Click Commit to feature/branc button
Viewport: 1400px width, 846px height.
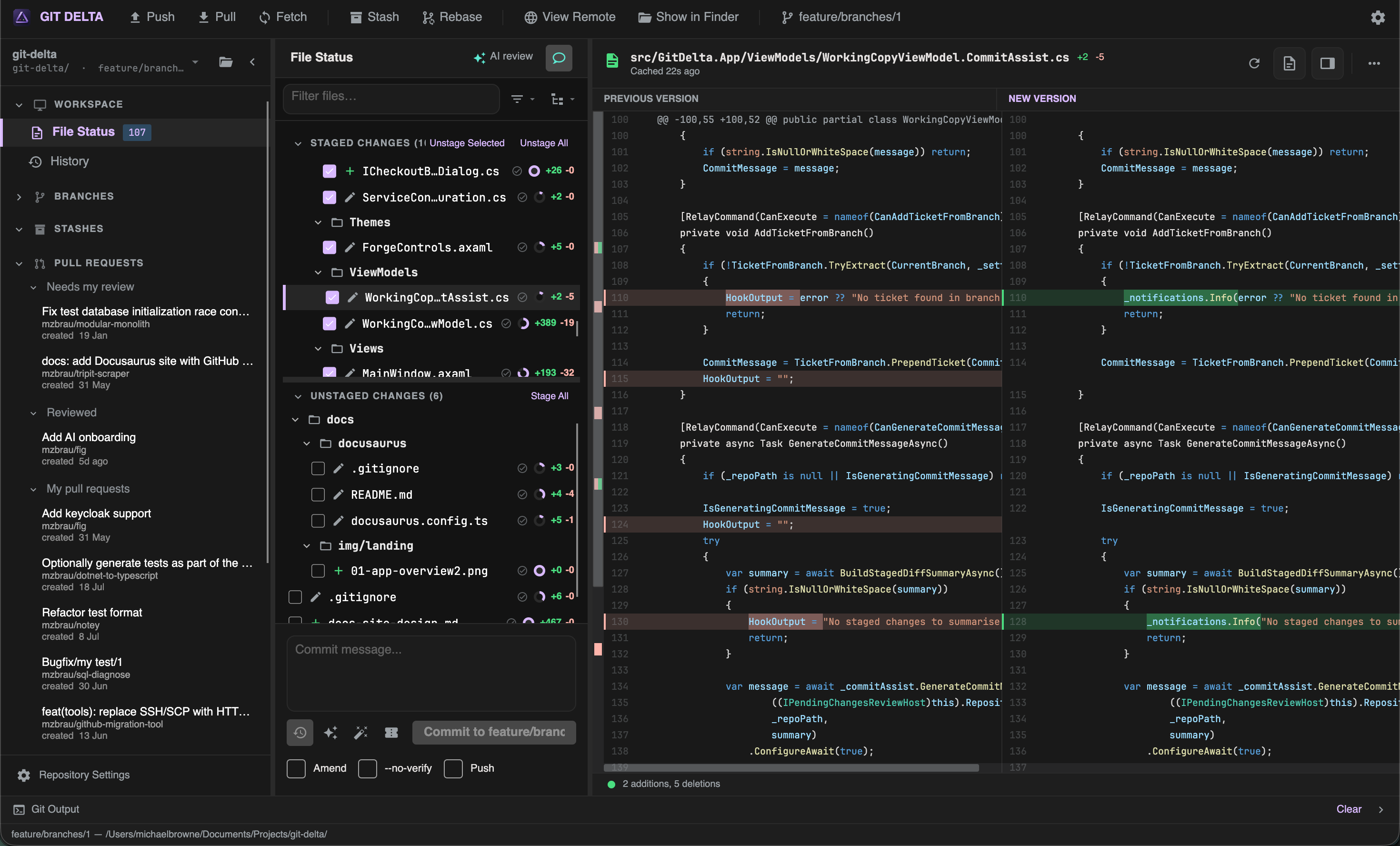click(494, 732)
